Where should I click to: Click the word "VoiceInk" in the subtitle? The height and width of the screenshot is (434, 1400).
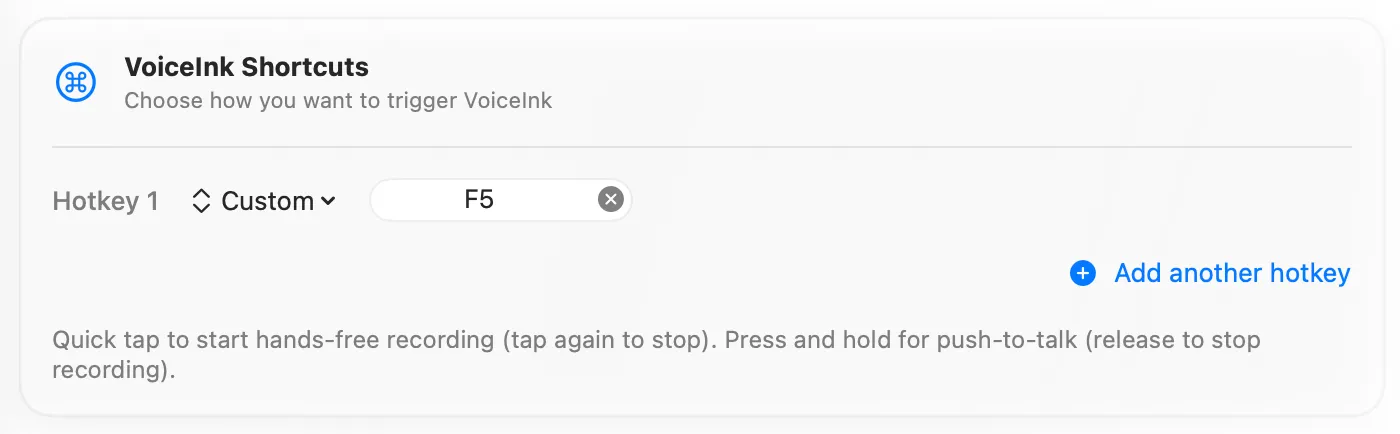[510, 100]
